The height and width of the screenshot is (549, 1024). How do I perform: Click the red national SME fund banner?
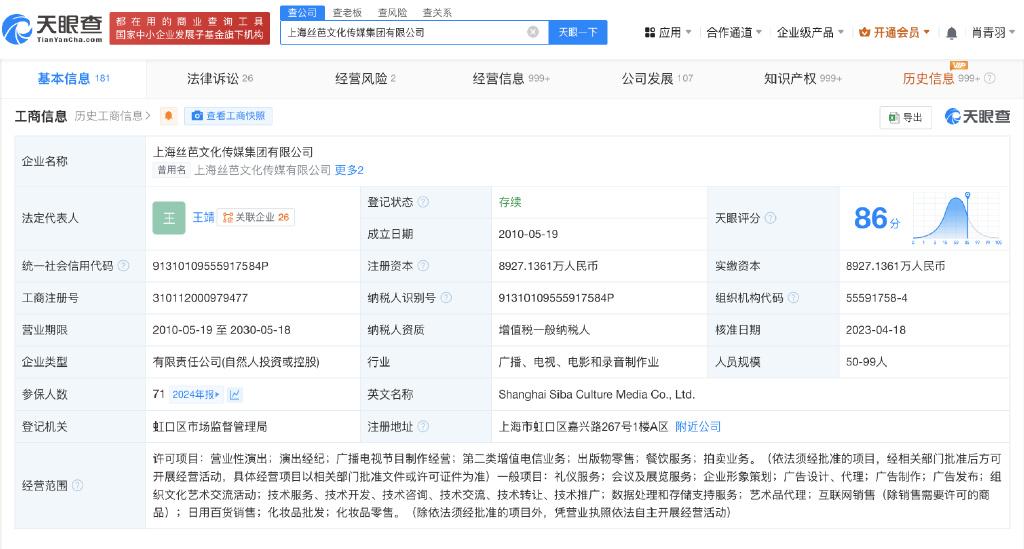tap(189, 28)
